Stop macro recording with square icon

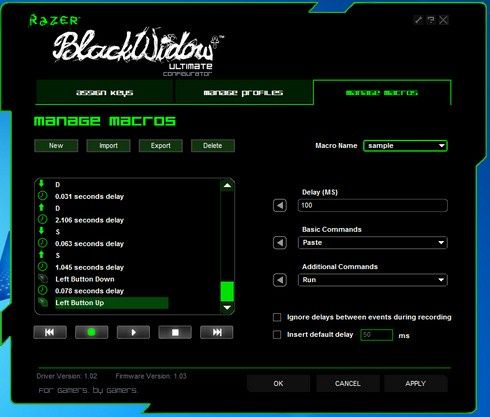point(175,332)
